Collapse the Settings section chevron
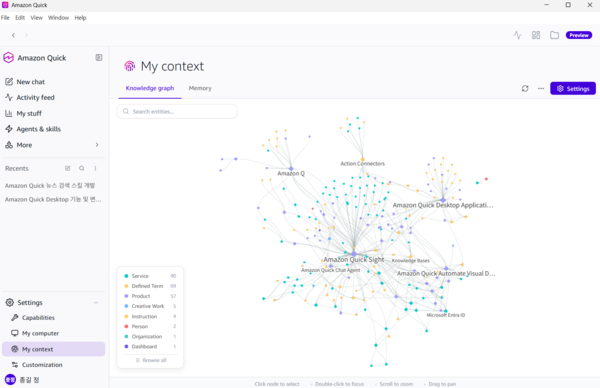The image size is (600, 388). pos(96,303)
